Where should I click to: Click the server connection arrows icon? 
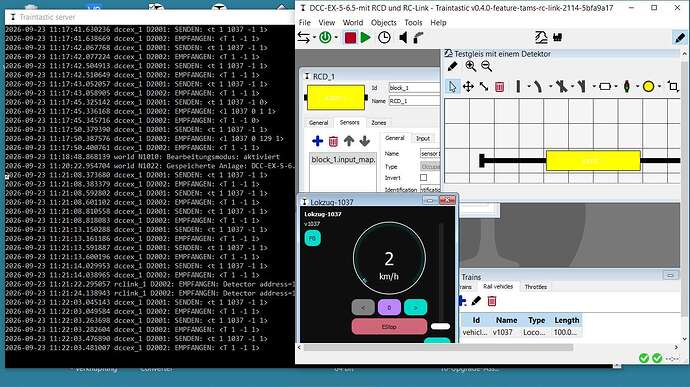click(x=303, y=38)
